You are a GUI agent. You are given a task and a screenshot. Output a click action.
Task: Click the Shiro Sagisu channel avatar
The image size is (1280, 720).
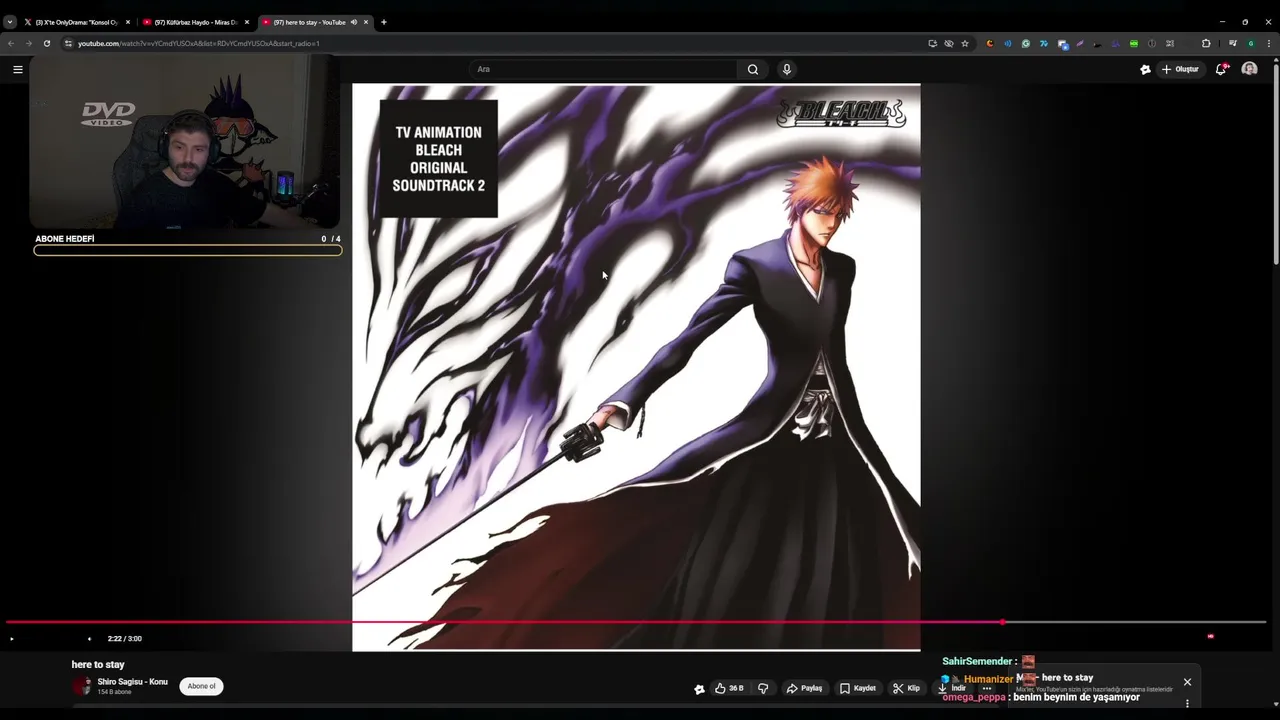[82, 686]
